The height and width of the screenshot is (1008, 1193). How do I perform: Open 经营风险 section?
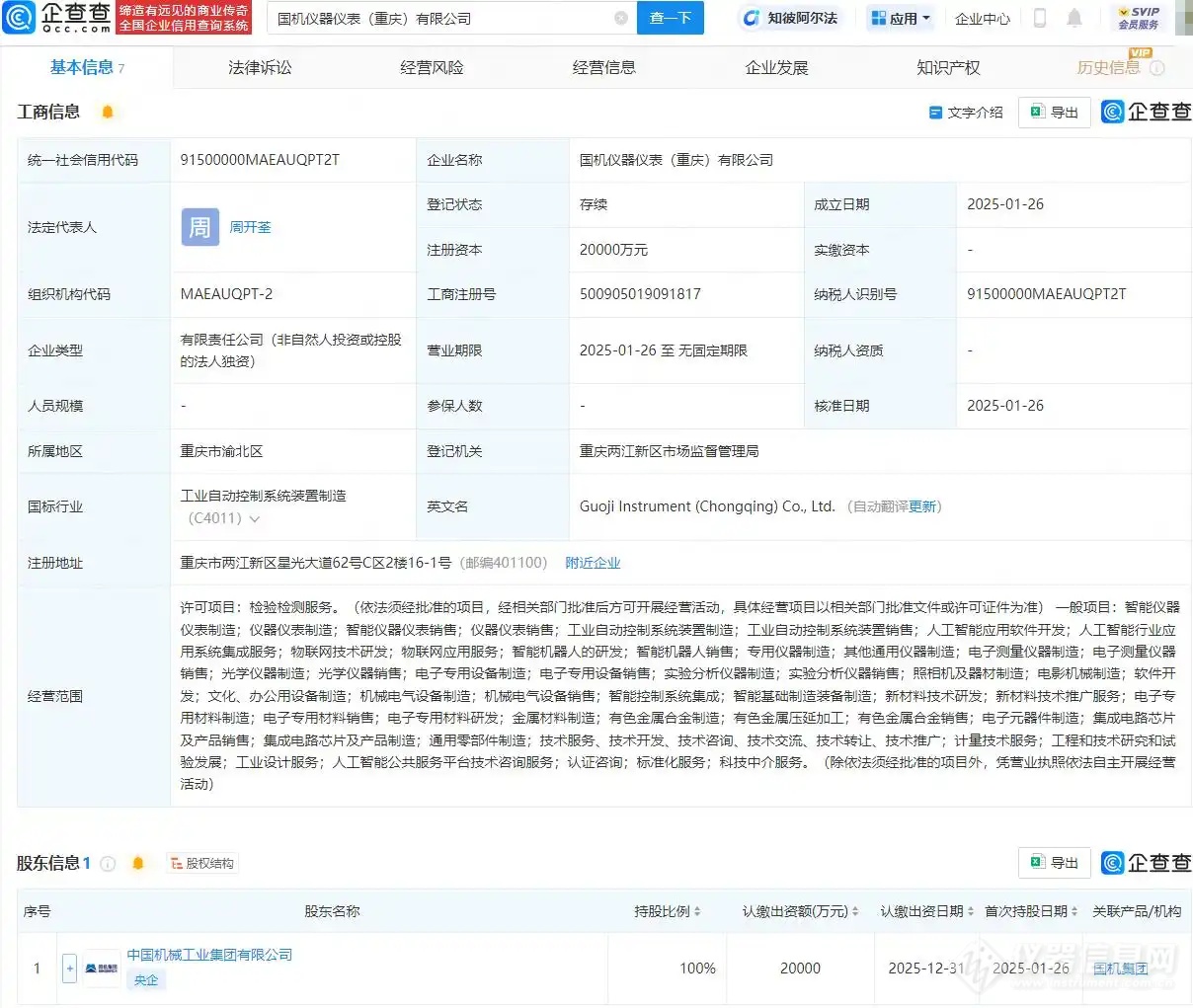click(432, 67)
